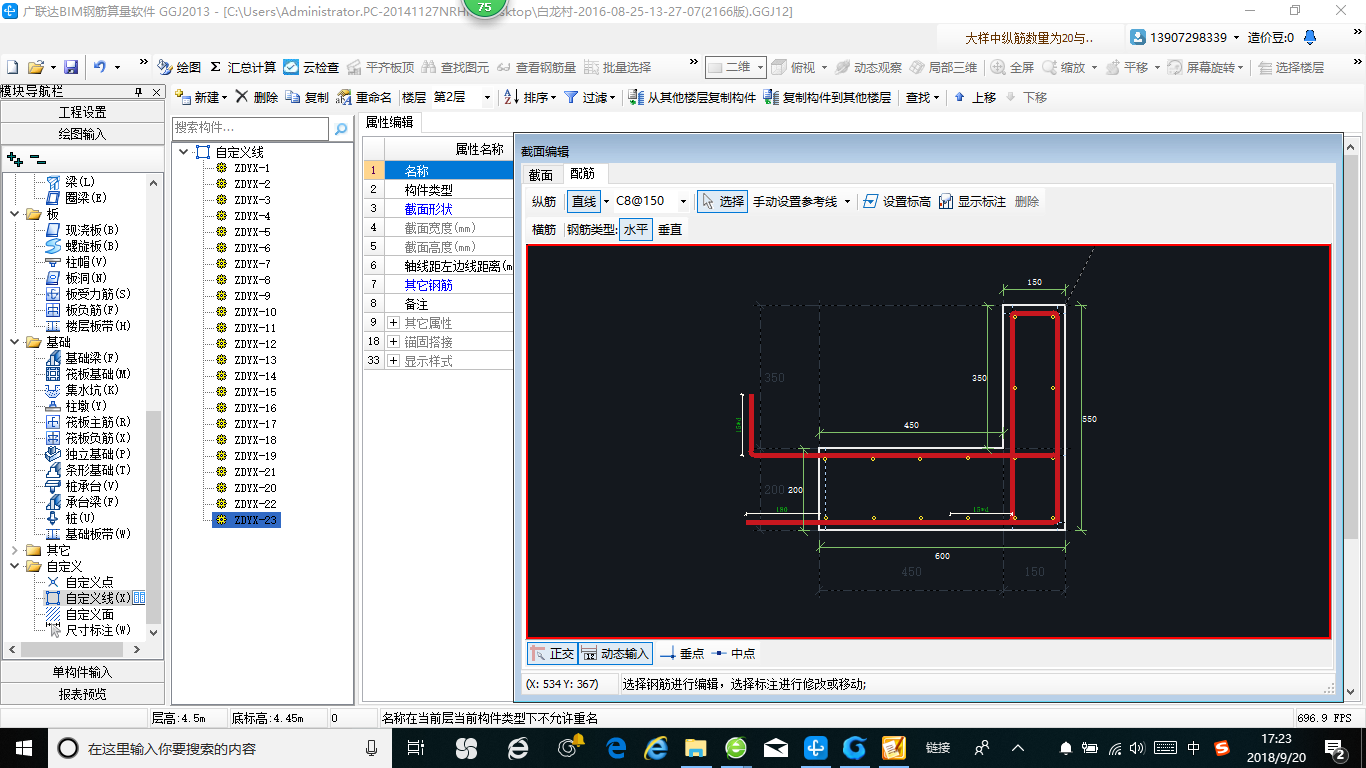This screenshot has height=768, width=1366.
Task: Select the 属性编辑 tab
Action: pos(391,122)
